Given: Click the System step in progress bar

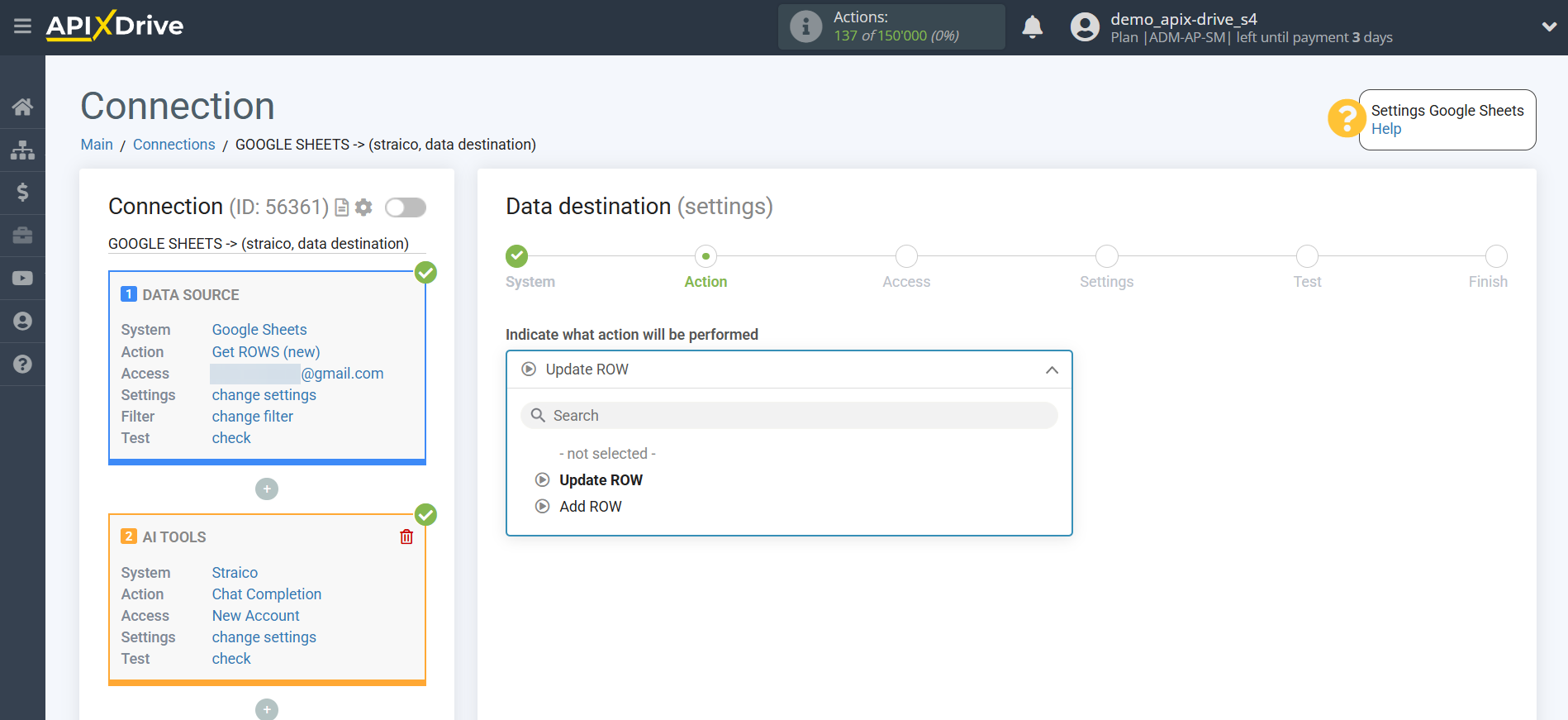Looking at the screenshot, I should pyautogui.click(x=517, y=257).
